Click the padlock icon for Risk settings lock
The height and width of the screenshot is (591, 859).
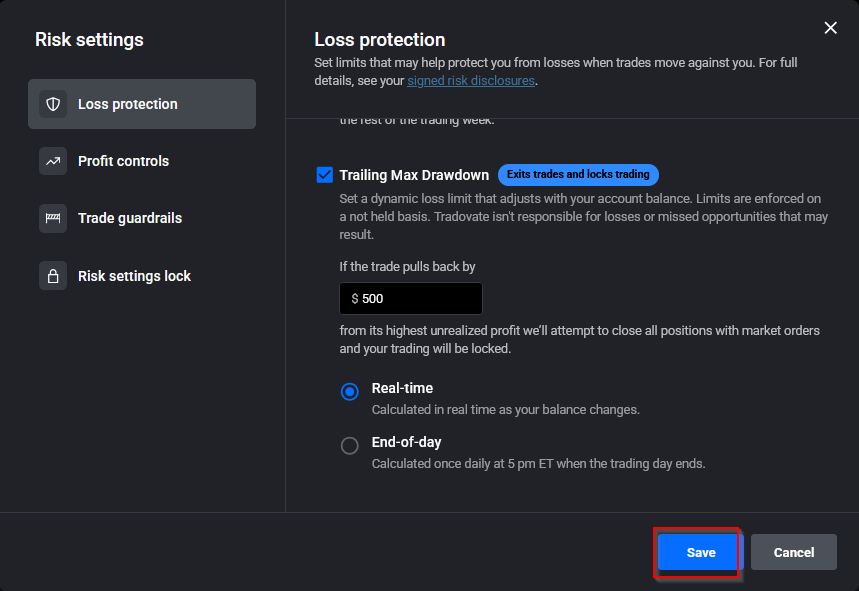53,276
